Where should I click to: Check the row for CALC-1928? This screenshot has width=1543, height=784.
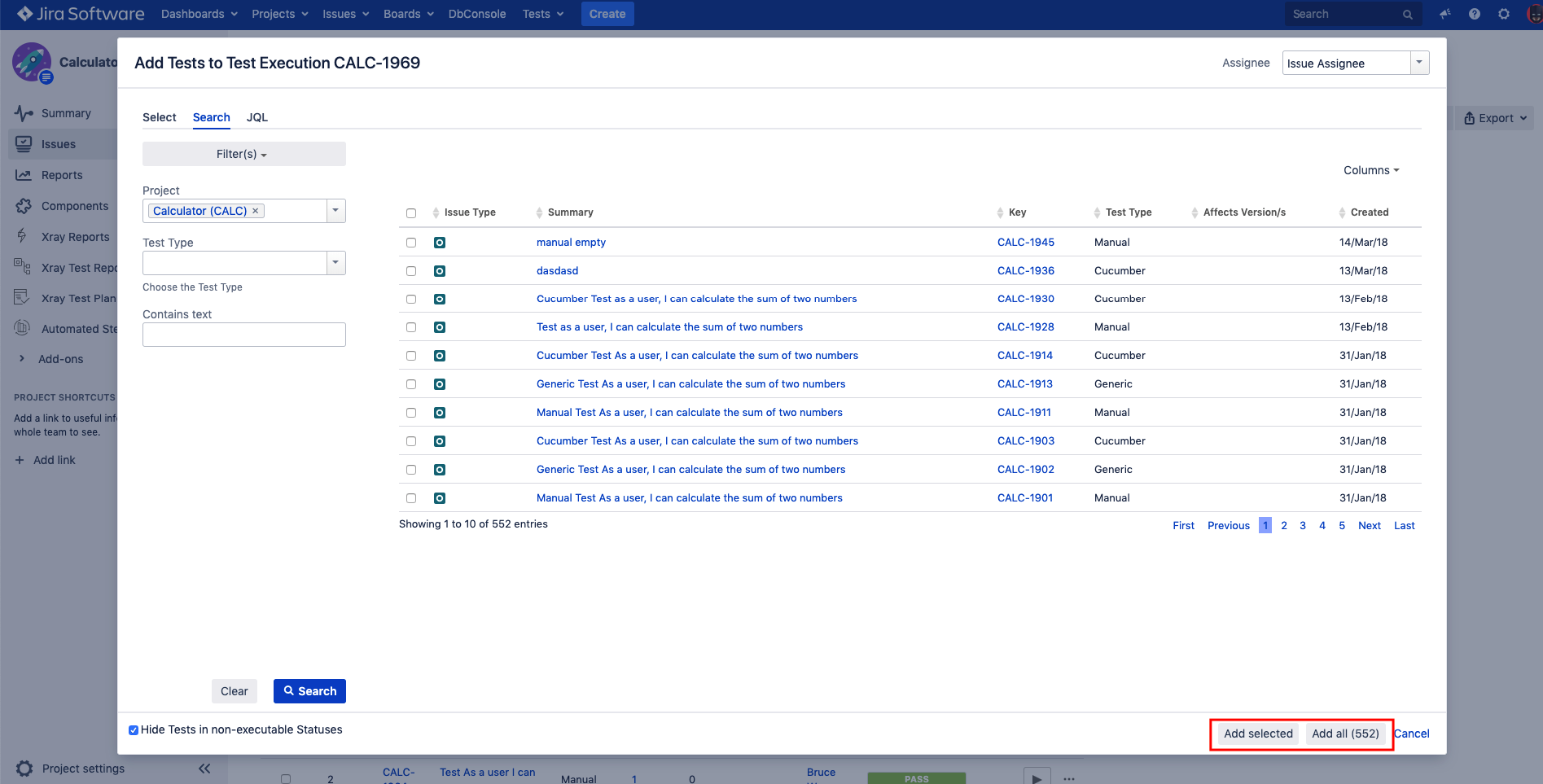(411, 327)
